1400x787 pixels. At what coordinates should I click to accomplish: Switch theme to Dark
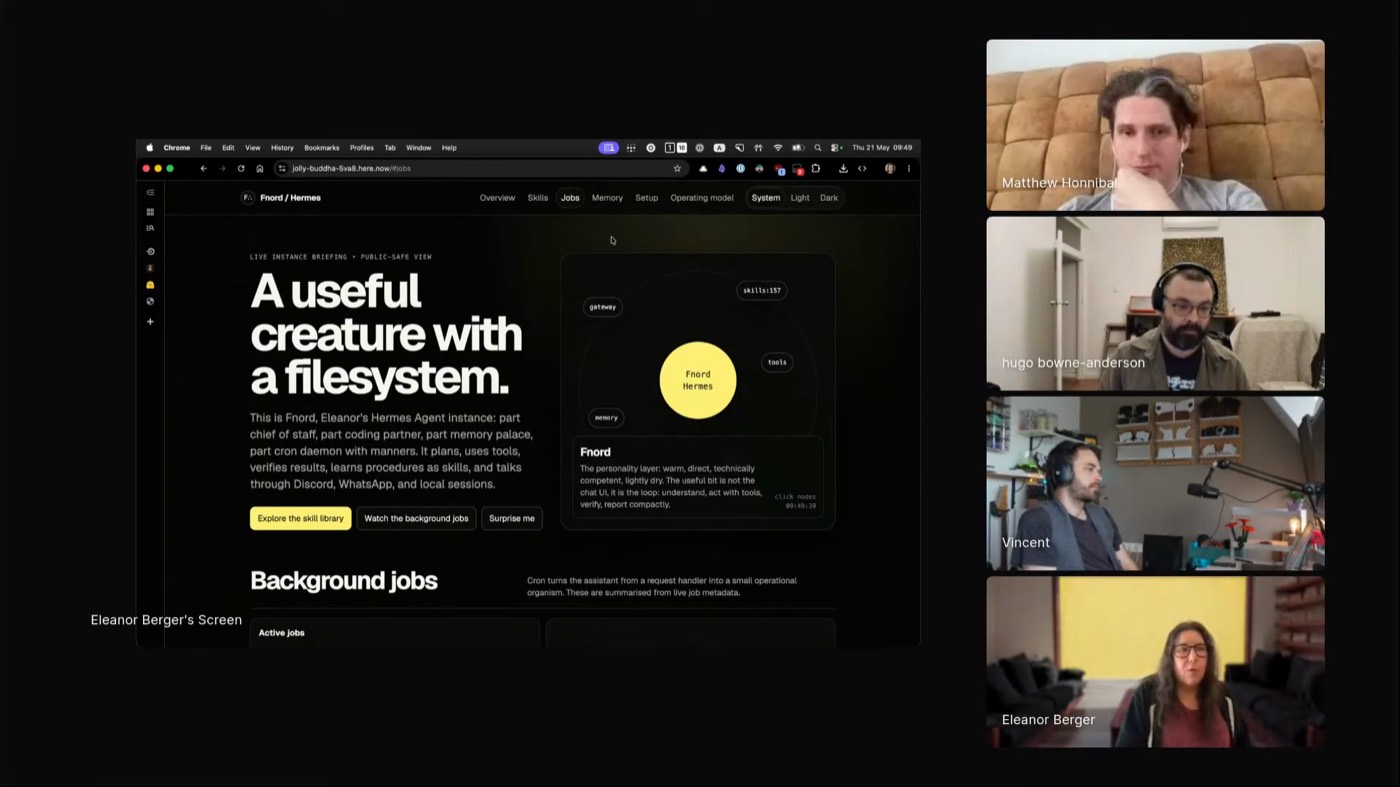pyautogui.click(x=829, y=198)
